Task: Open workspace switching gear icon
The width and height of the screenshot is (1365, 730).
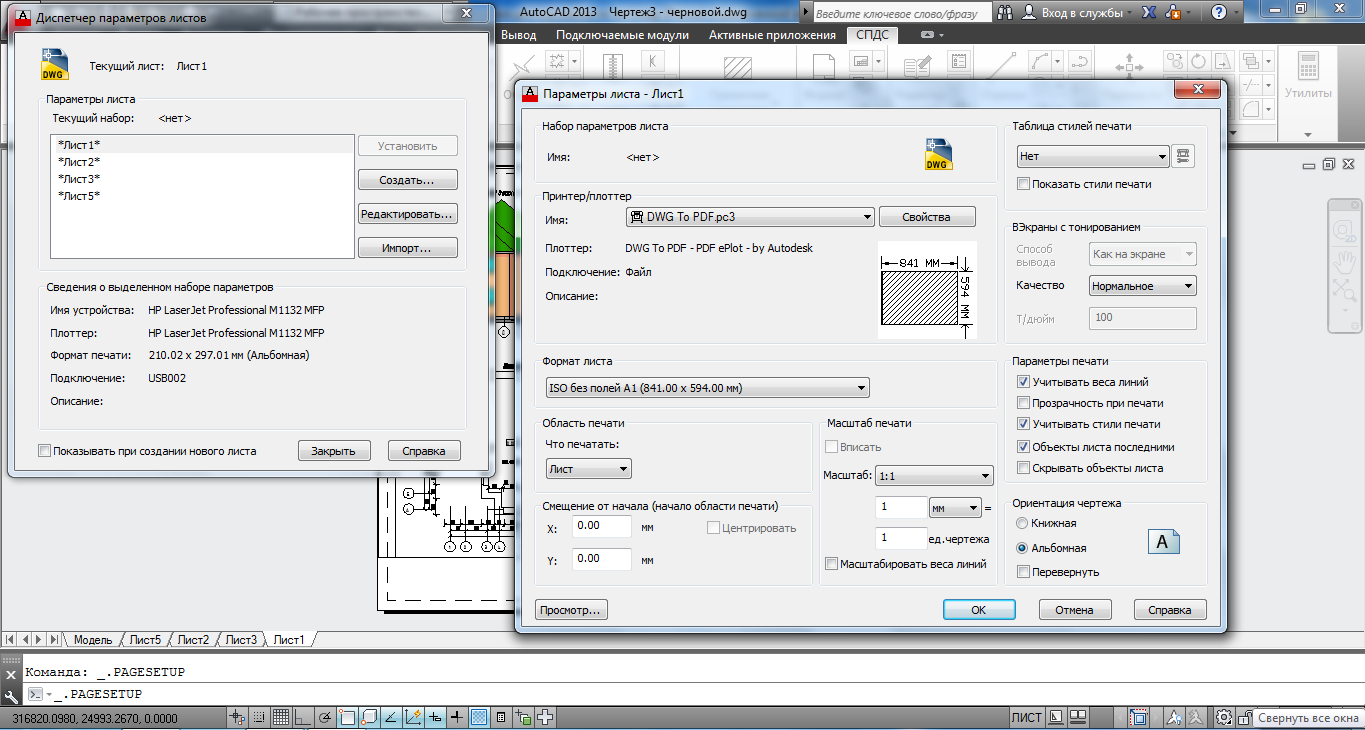Action: click(1223, 717)
